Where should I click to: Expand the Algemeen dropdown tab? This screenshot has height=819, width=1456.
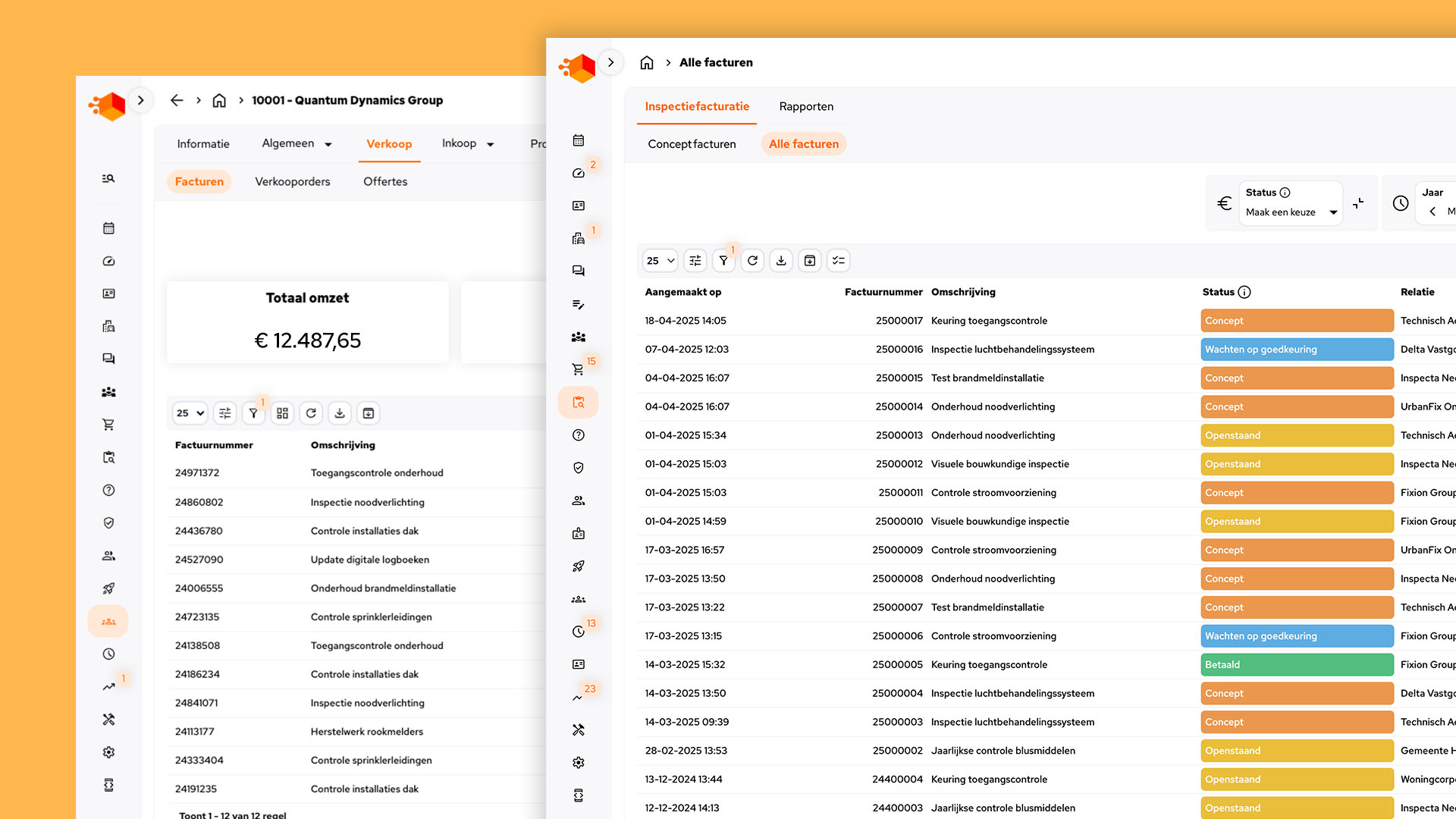tap(297, 144)
